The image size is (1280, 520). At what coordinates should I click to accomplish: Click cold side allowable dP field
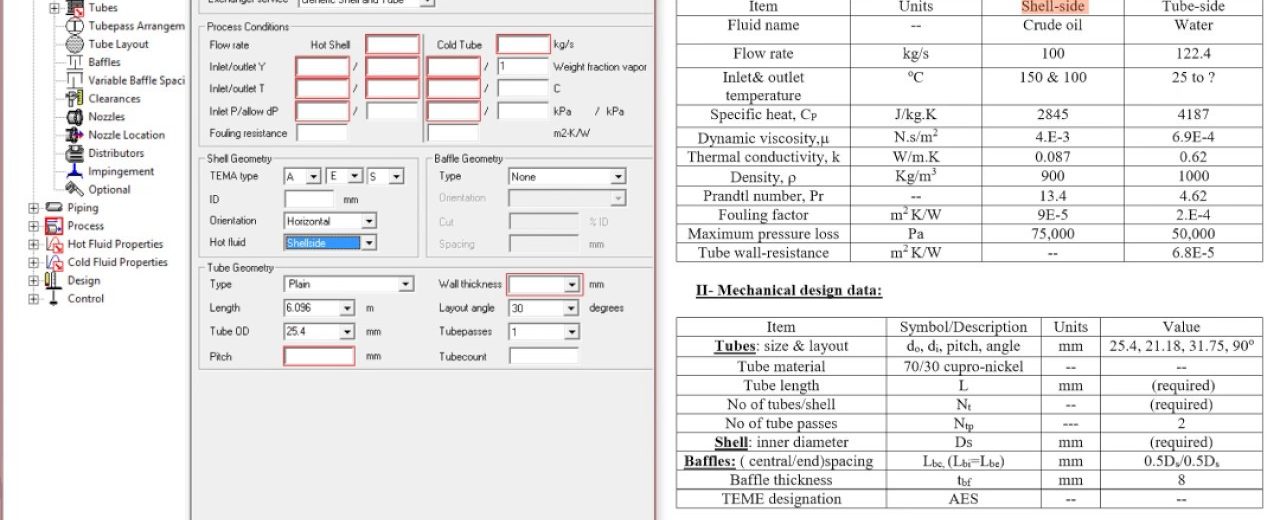[523, 111]
